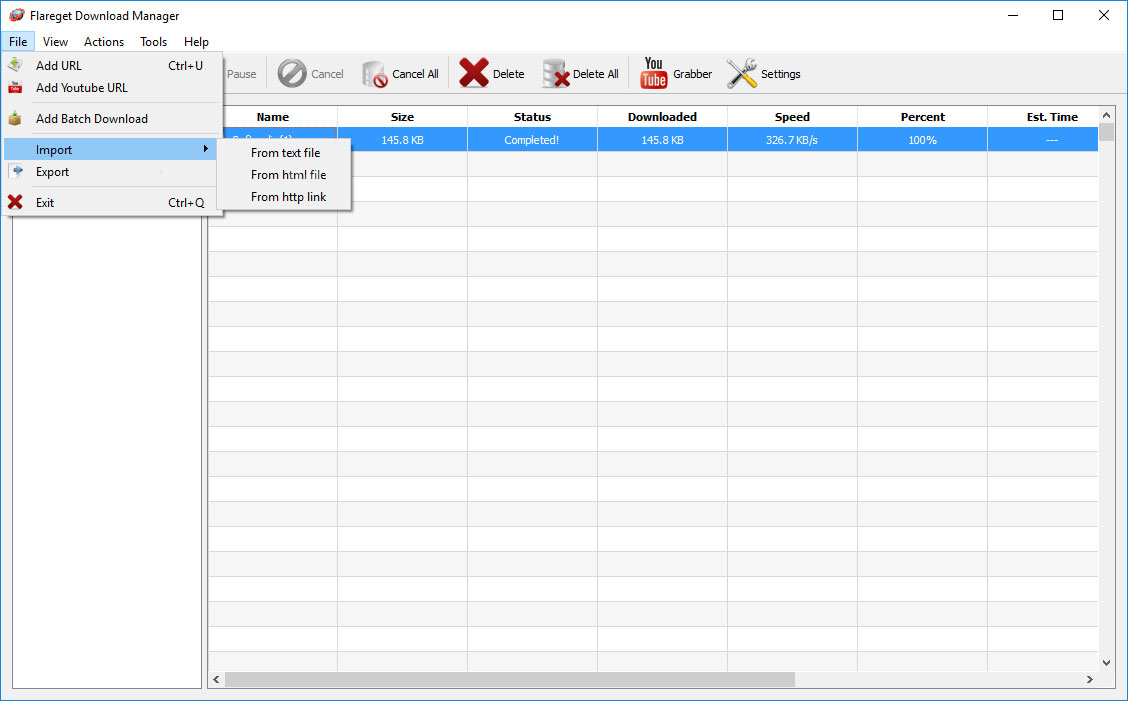Screen dimensions: 1128x701
Task: Choose Add Youtube URL menu entry
Action: click(x=111, y=88)
